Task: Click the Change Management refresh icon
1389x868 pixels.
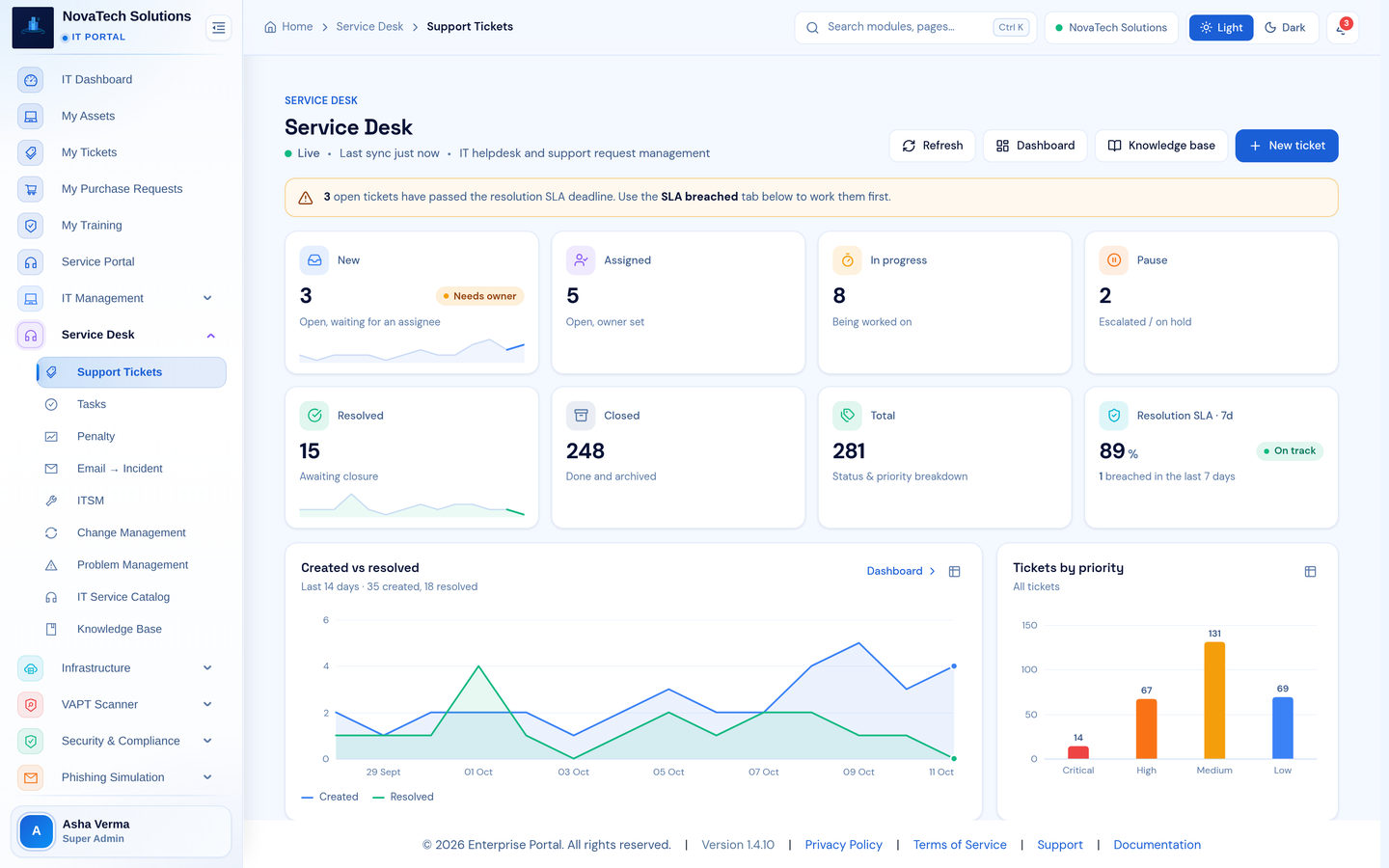Action: [x=51, y=533]
